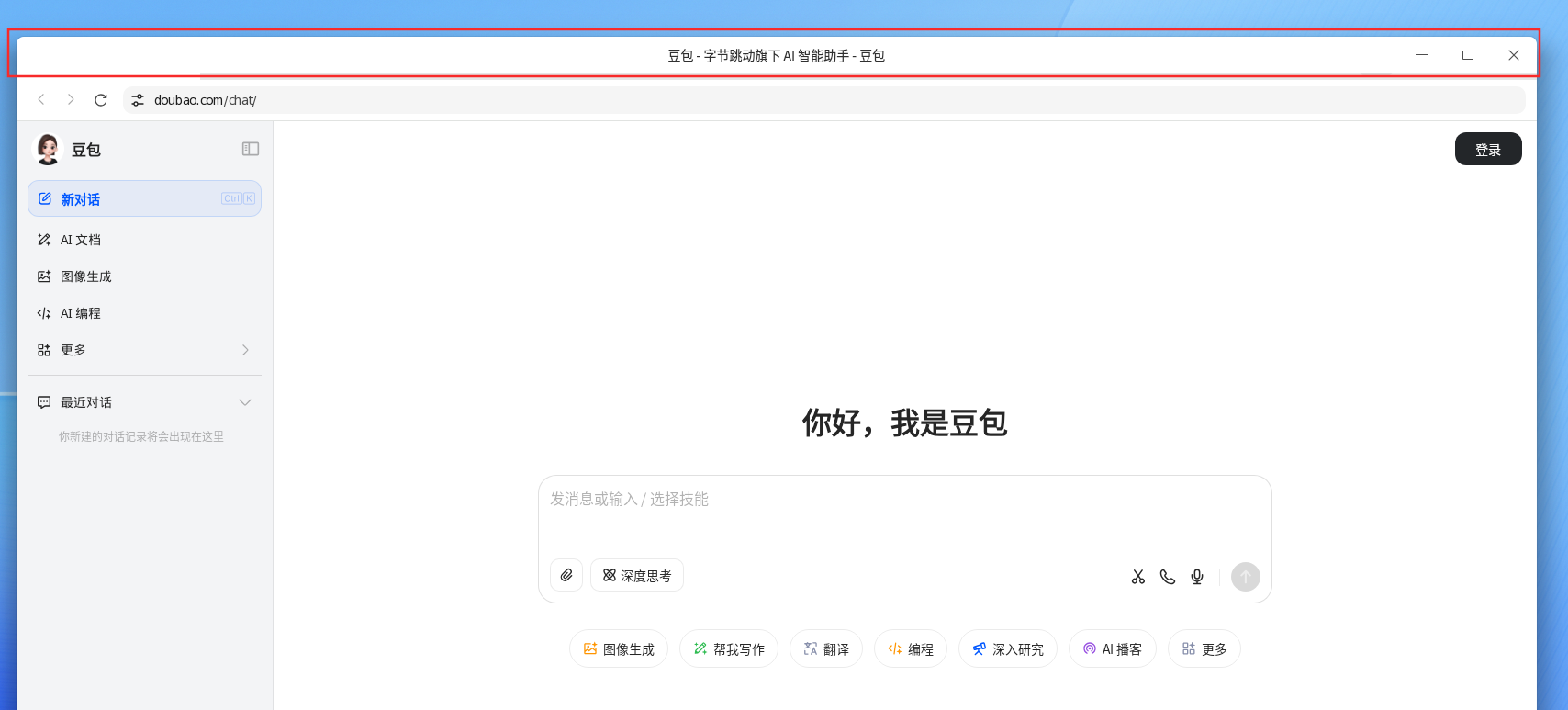
Task: Minimize the browser window
Action: click(1422, 55)
